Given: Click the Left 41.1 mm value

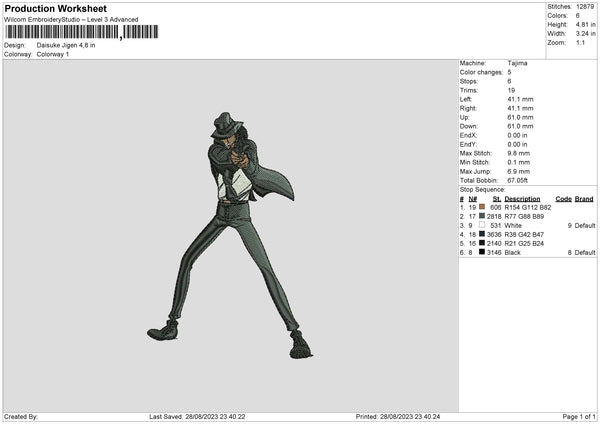Looking at the screenshot, I should click(x=520, y=99).
